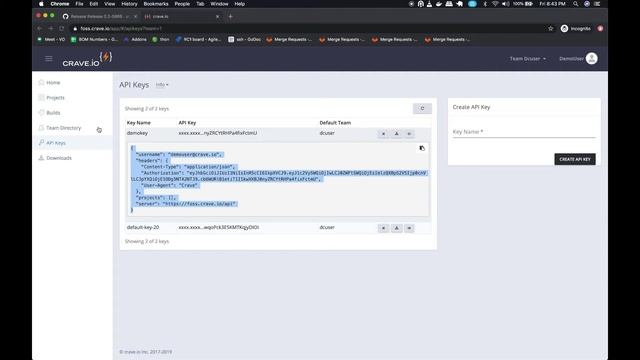Refresh the API keys list
This screenshot has height=360, width=640.
click(422, 109)
